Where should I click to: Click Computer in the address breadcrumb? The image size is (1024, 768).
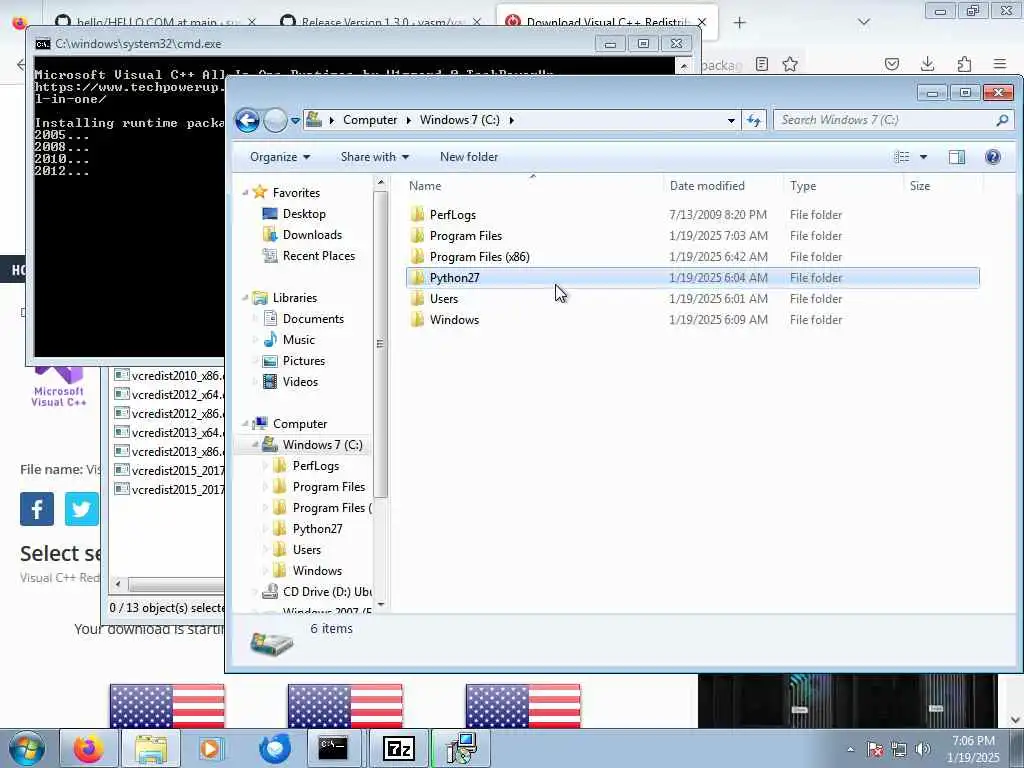click(x=370, y=120)
